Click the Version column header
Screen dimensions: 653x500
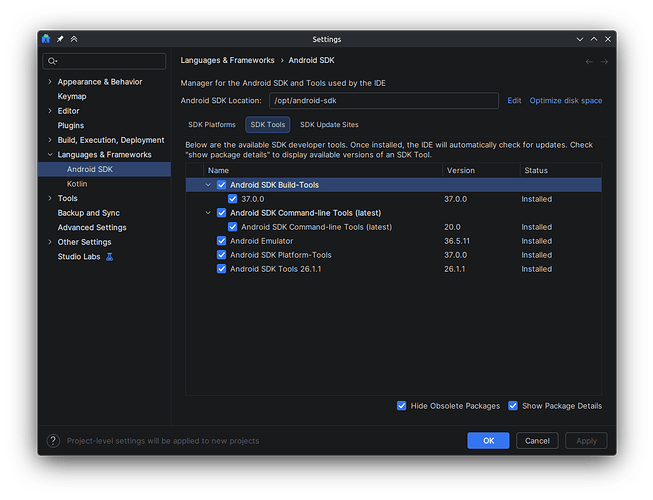[481, 170]
